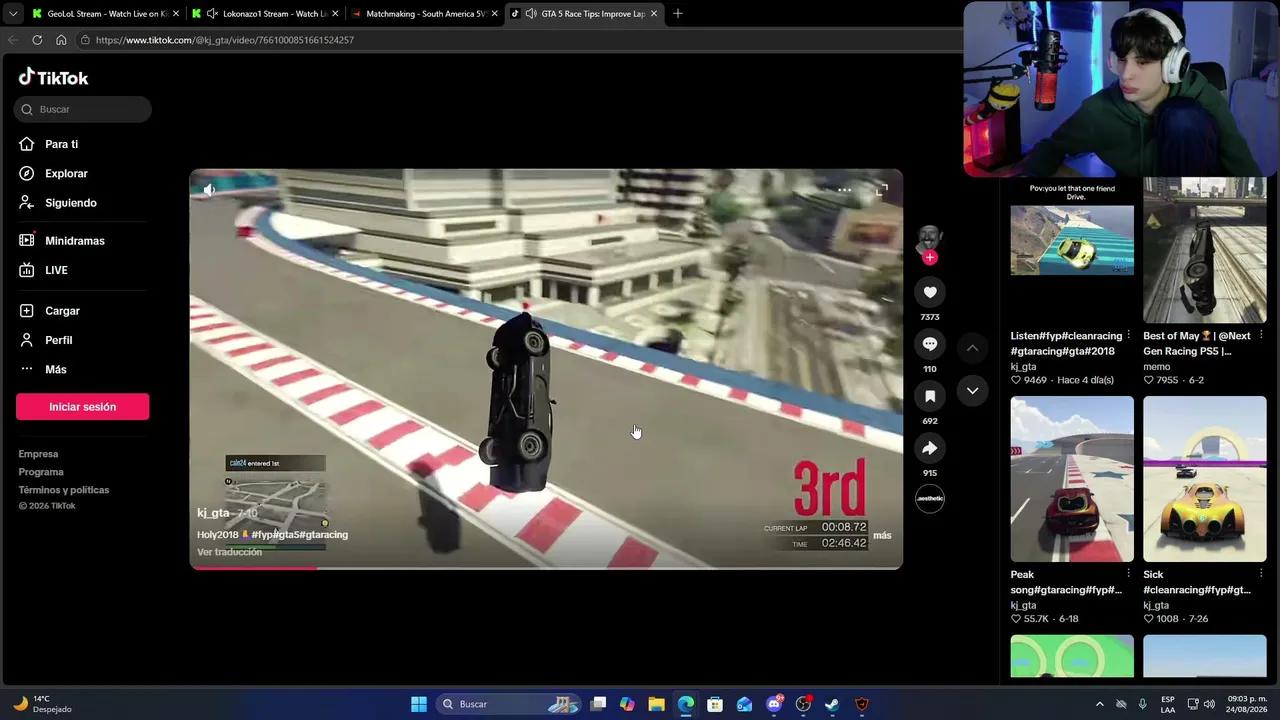Focus the TikTok Buscar search field
The height and width of the screenshot is (720, 1280).
[83, 109]
